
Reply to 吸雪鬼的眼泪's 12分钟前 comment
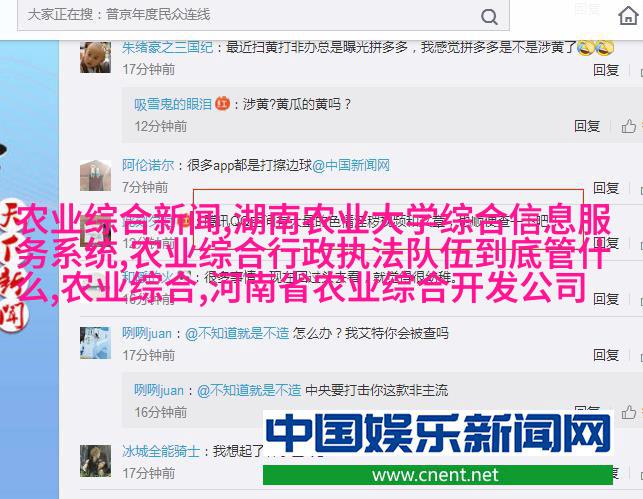click(587, 126)
